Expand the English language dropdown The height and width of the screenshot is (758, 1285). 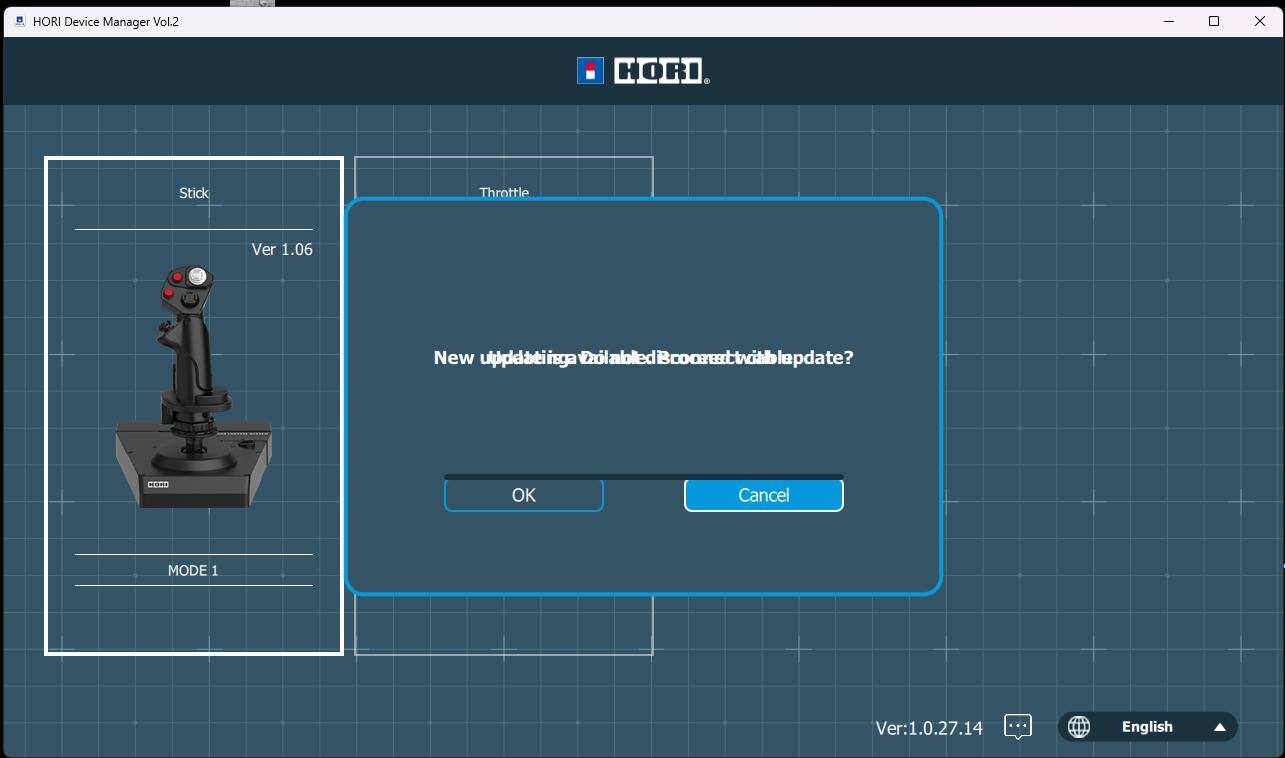(1147, 727)
